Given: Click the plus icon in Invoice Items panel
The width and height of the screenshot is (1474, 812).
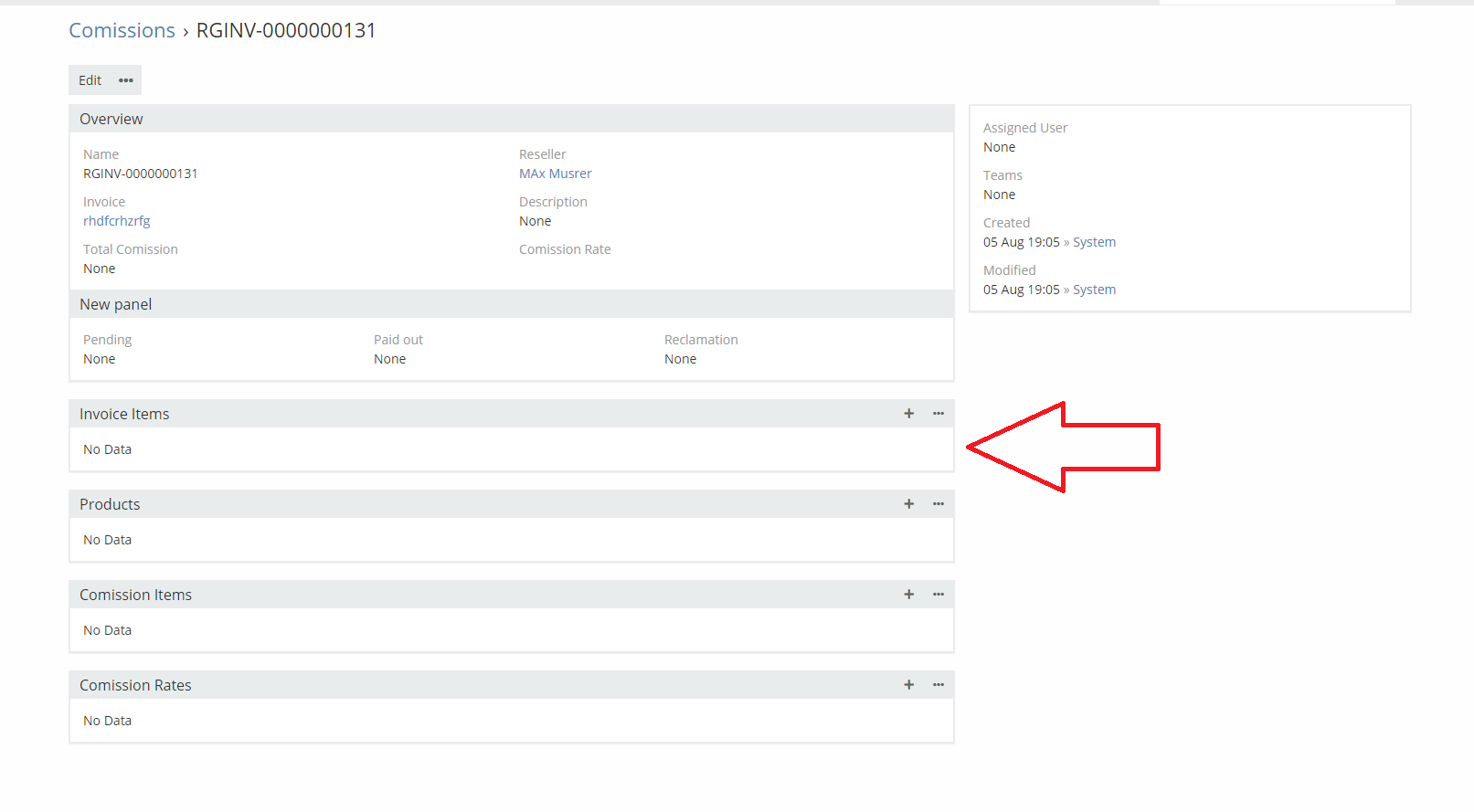Looking at the screenshot, I should [x=908, y=414].
